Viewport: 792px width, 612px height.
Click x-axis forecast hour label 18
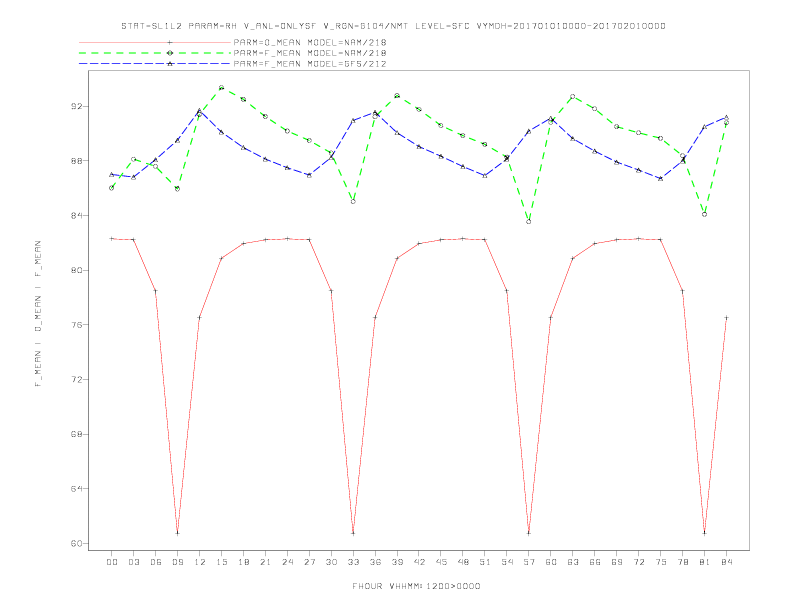pos(243,562)
